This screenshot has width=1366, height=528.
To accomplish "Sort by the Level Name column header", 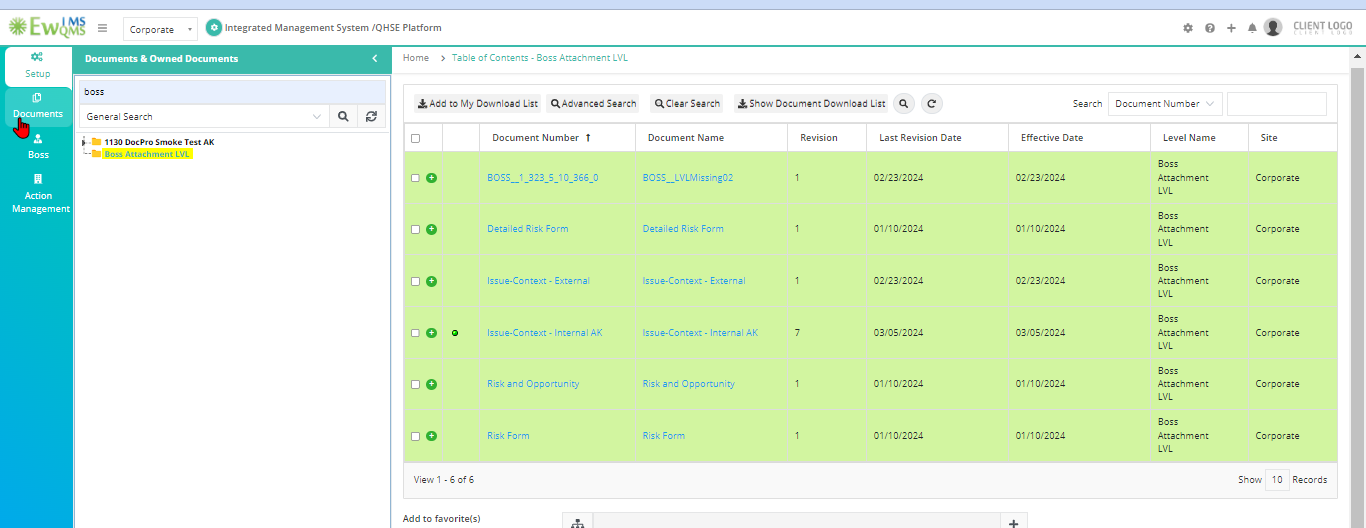I will pos(1189,138).
